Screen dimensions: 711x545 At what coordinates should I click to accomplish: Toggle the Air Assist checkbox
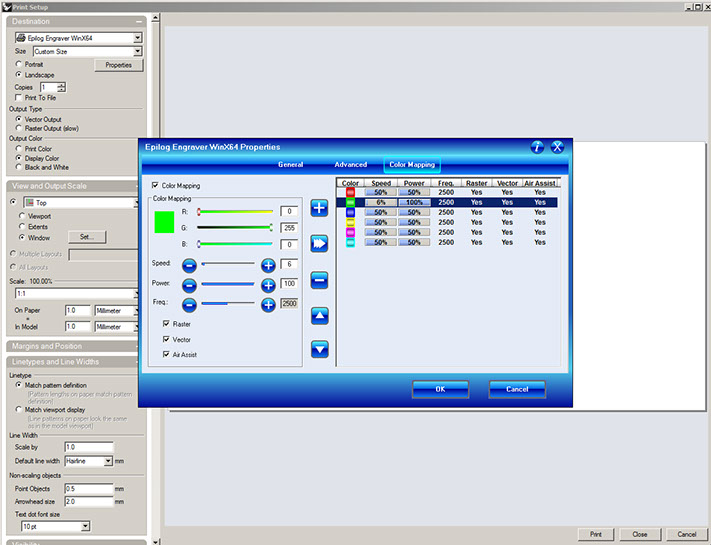(166, 354)
